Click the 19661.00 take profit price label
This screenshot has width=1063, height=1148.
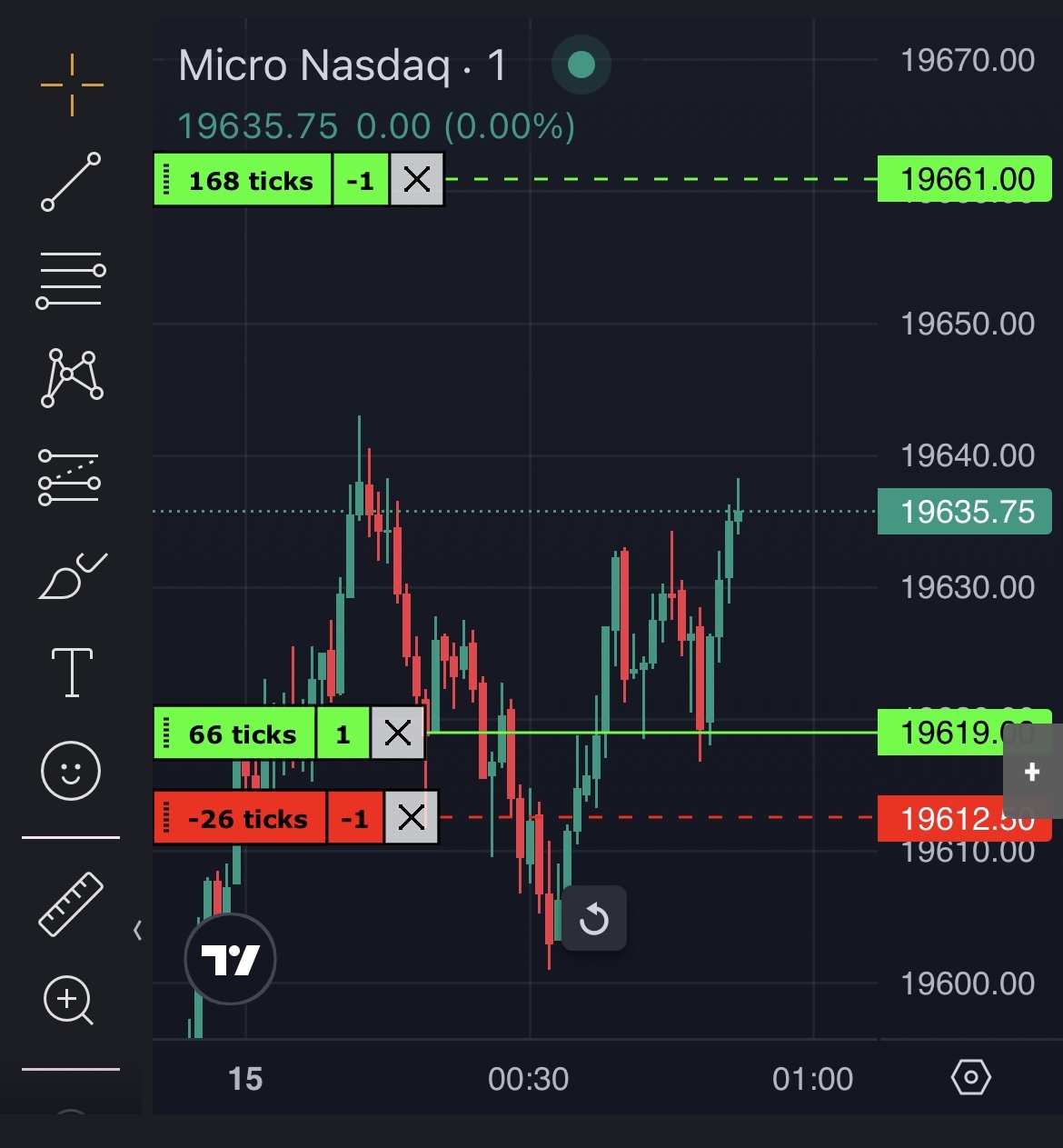click(x=965, y=179)
